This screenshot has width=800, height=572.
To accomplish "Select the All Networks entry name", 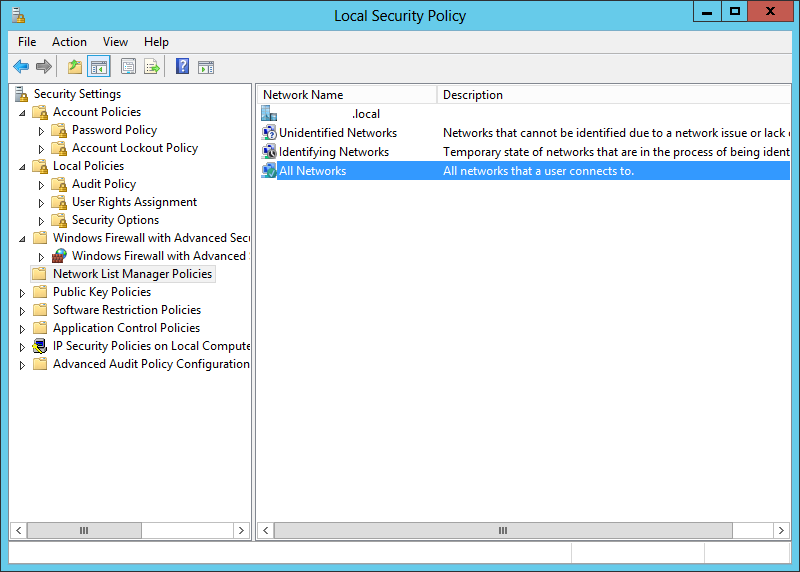I will (x=312, y=170).
